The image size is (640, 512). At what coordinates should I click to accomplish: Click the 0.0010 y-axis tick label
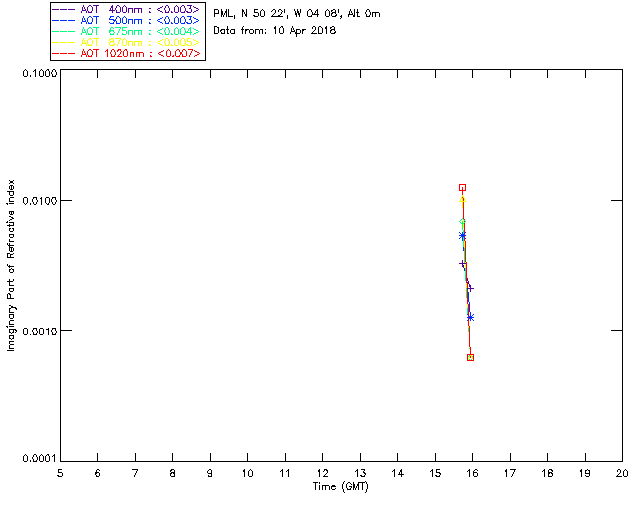[40, 331]
